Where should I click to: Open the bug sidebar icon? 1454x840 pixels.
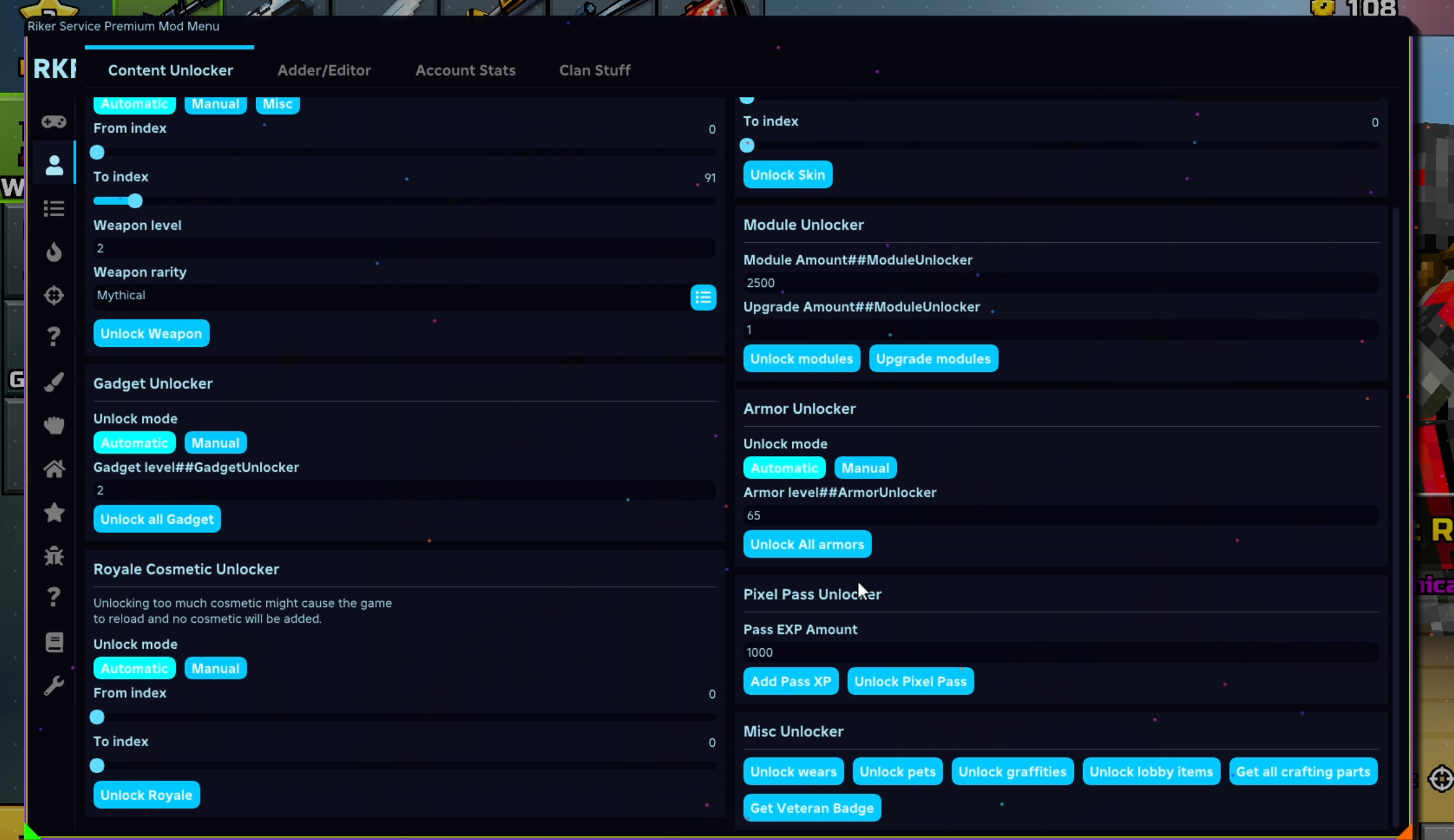coord(54,556)
